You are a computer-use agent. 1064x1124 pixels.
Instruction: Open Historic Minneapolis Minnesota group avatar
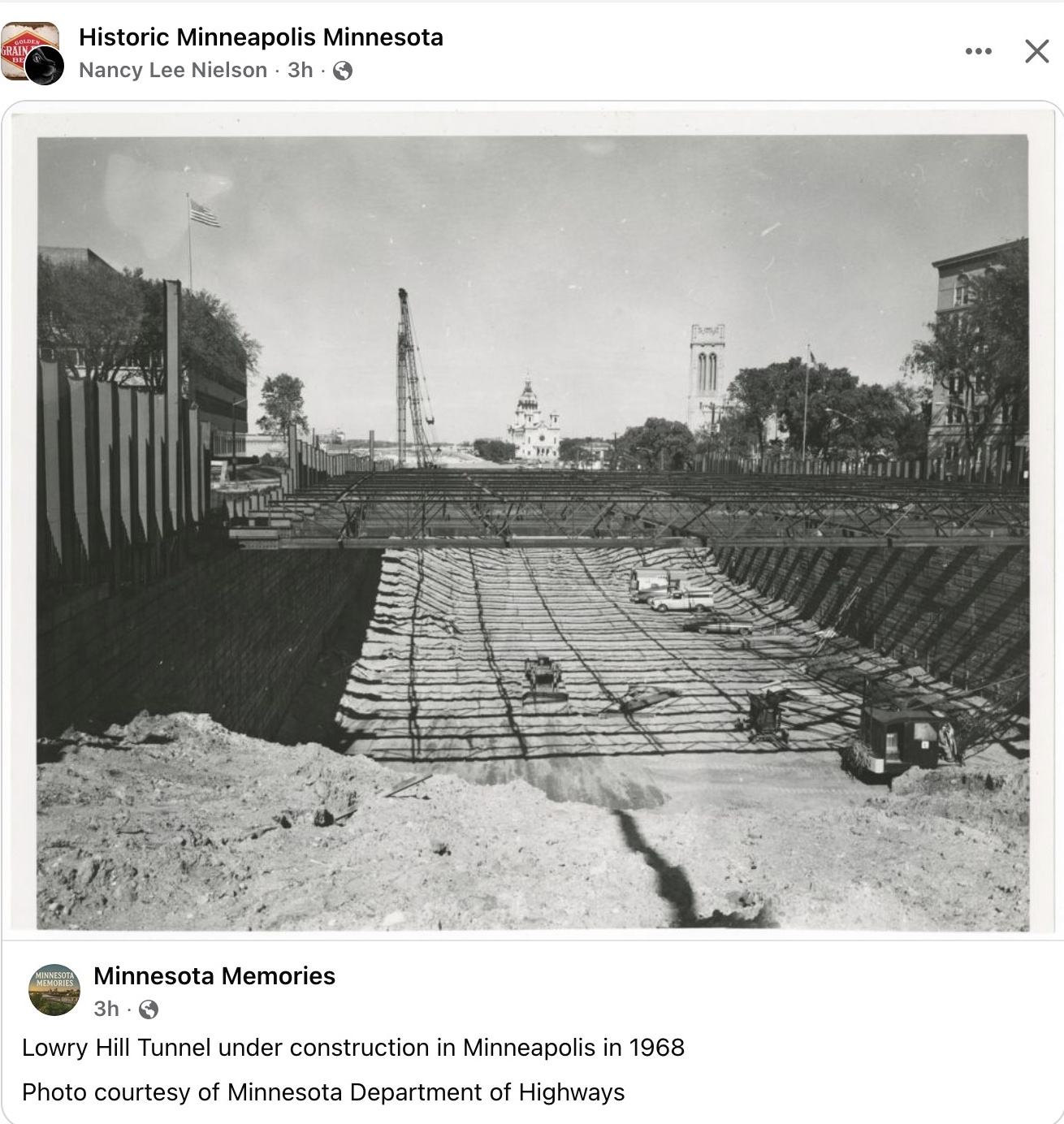tap(28, 49)
